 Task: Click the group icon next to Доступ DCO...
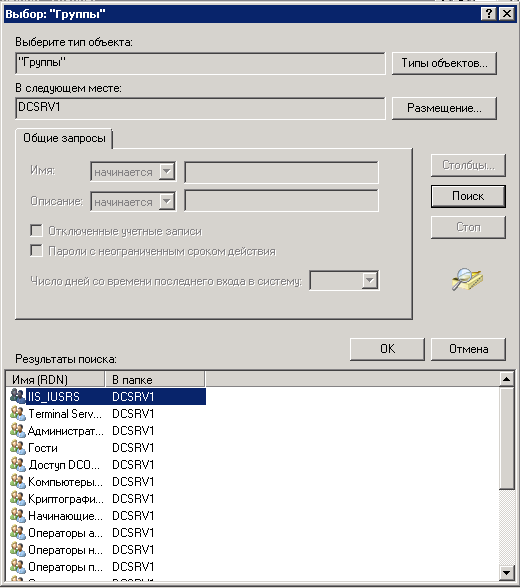click(17, 465)
